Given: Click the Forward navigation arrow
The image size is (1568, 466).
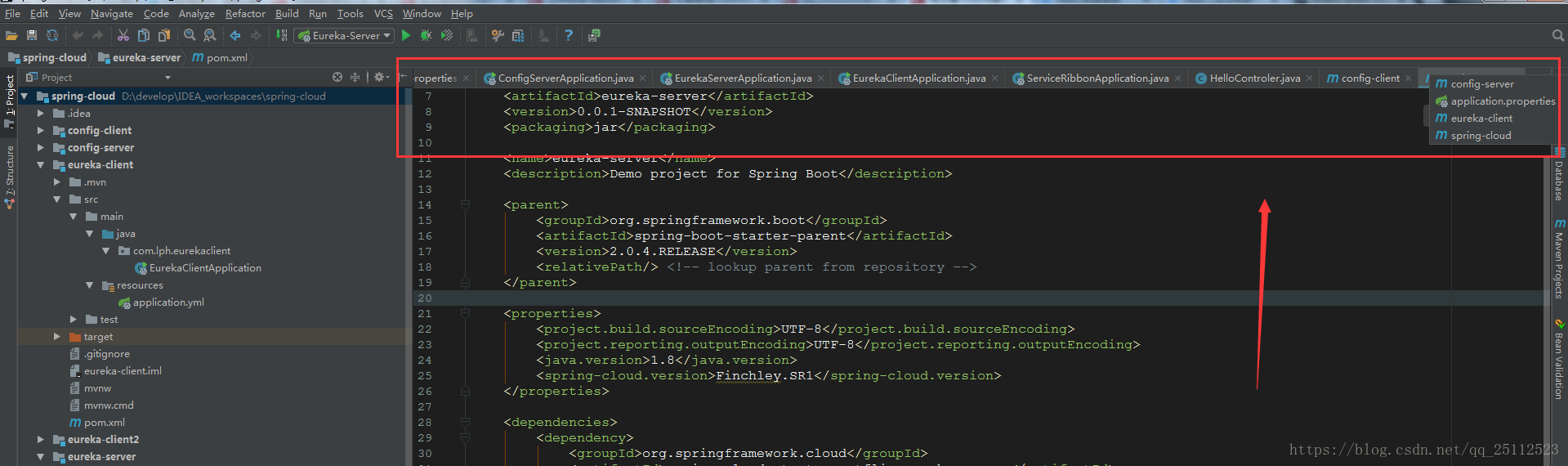Looking at the screenshot, I should 256,35.
